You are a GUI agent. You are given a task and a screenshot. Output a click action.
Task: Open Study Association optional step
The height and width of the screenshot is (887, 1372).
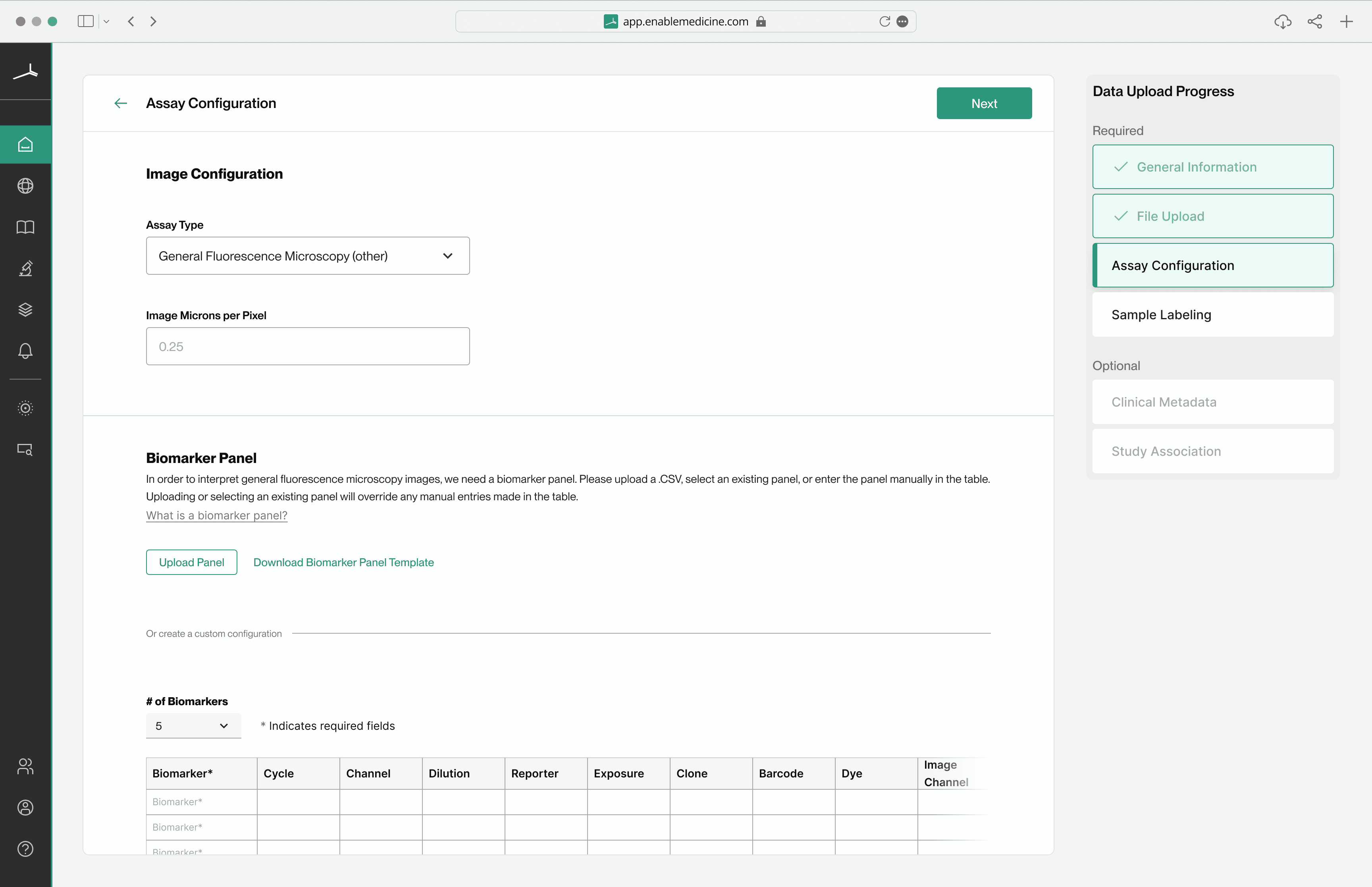tap(1212, 451)
